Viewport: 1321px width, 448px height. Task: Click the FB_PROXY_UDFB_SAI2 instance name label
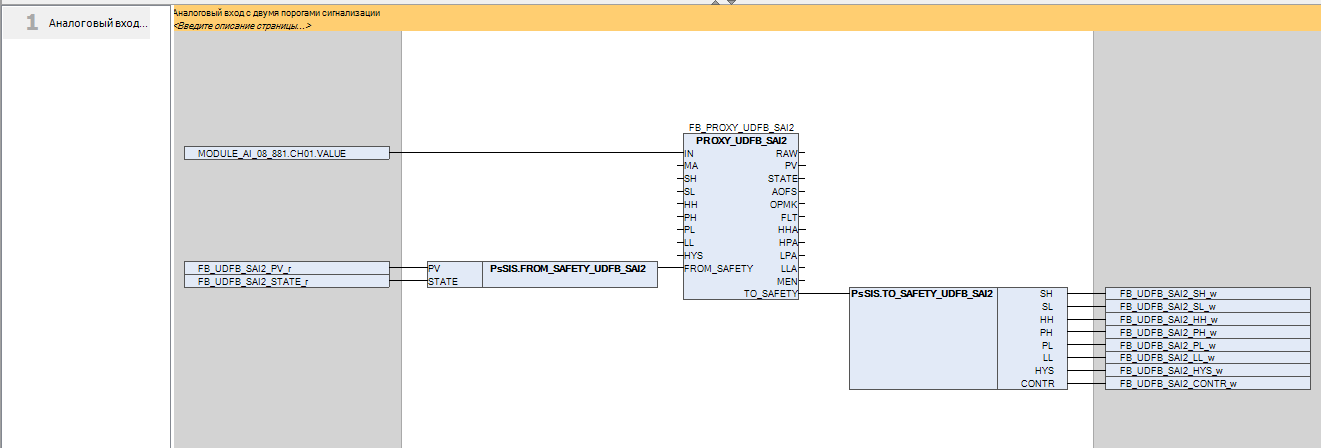742,128
